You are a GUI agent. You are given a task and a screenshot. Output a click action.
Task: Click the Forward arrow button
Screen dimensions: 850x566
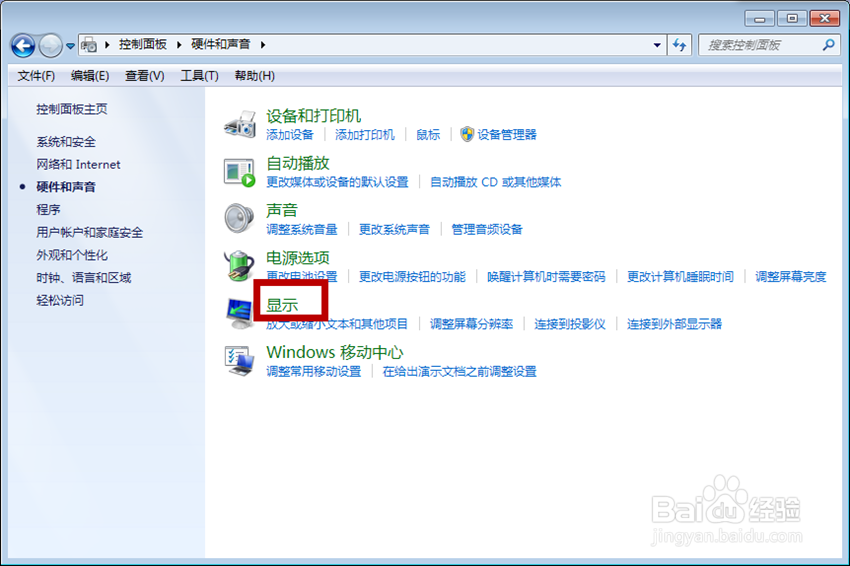(x=50, y=46)
